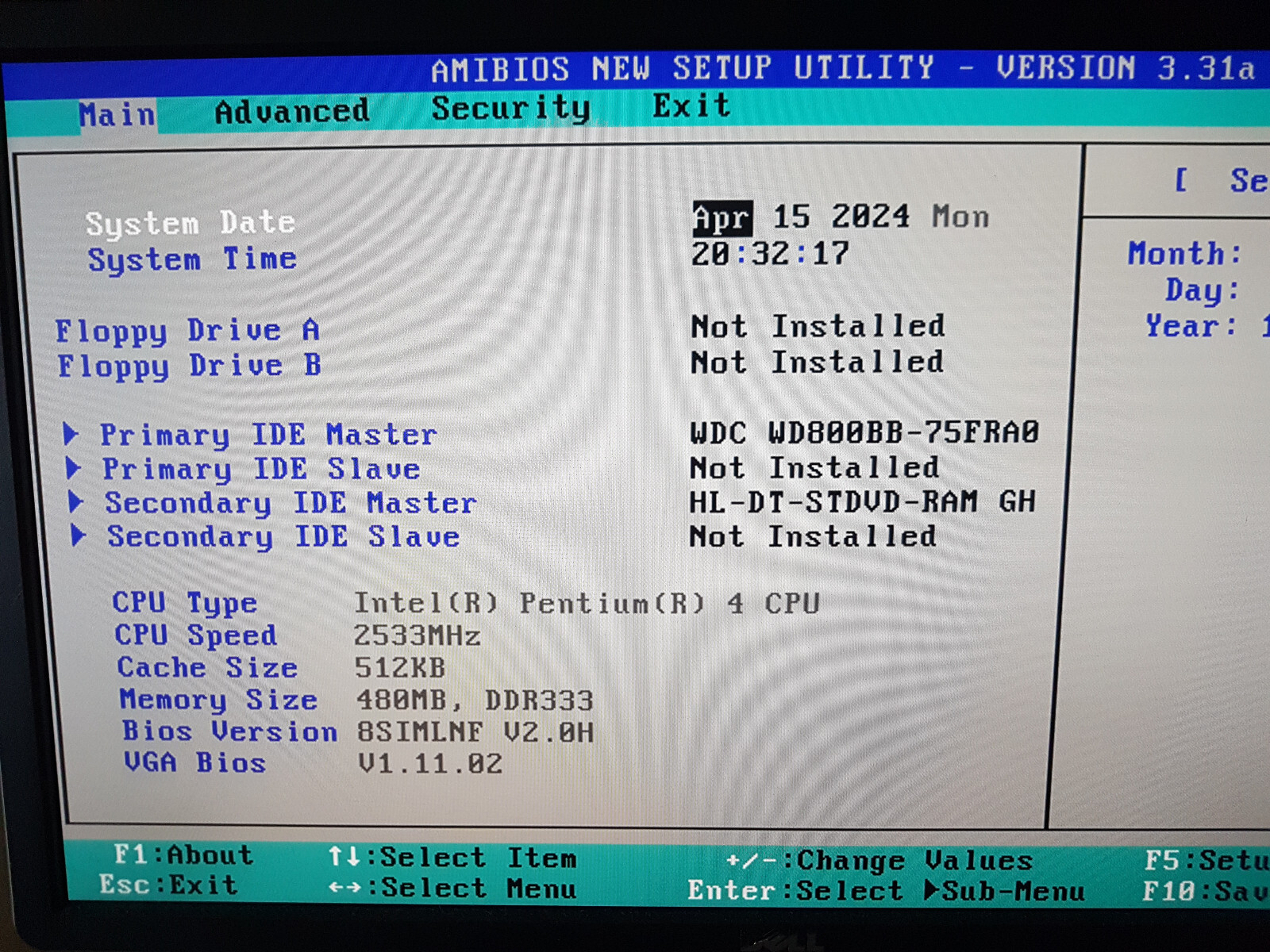Screen dimensions: 1270x952
Task: Select the System Time label
Action: [192, 259]
